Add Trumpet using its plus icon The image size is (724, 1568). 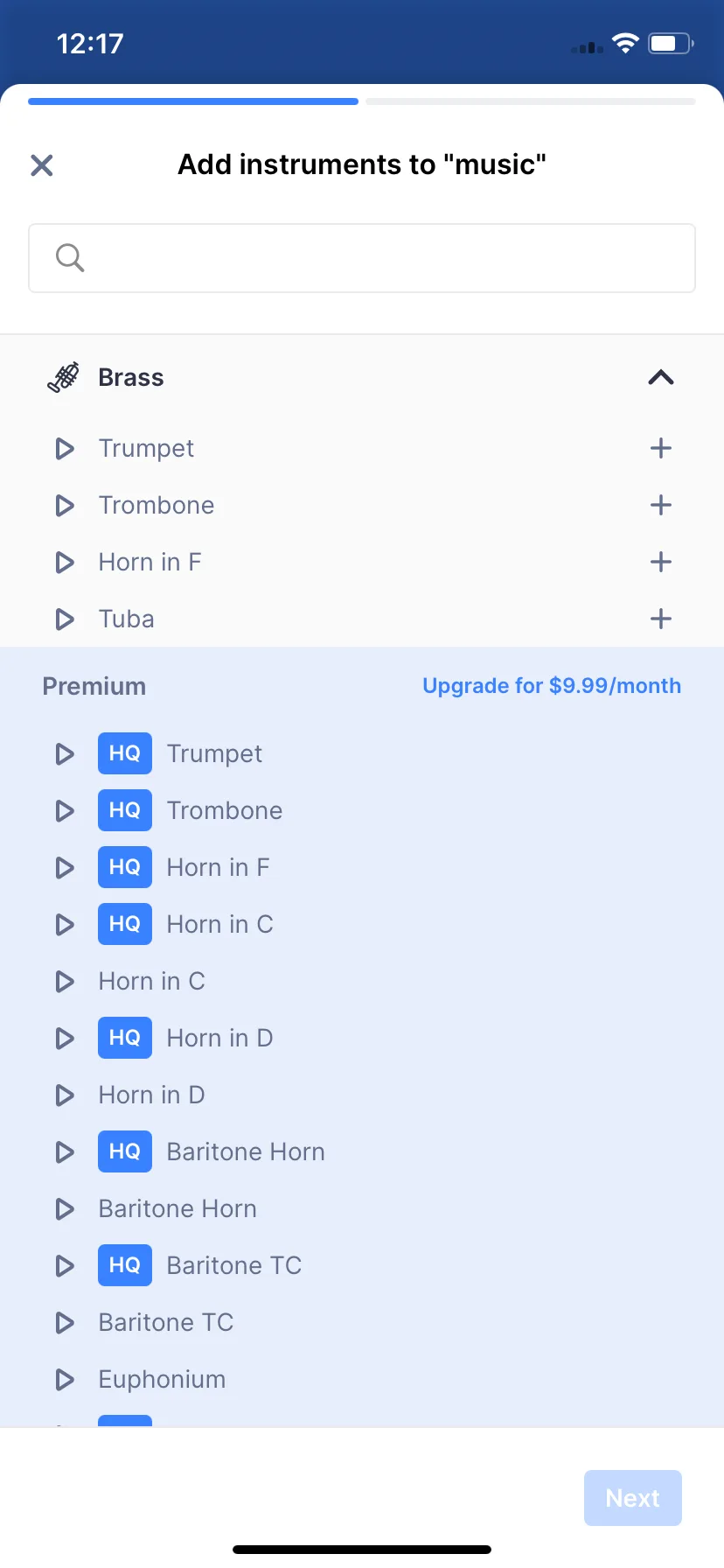pos(661,449)
